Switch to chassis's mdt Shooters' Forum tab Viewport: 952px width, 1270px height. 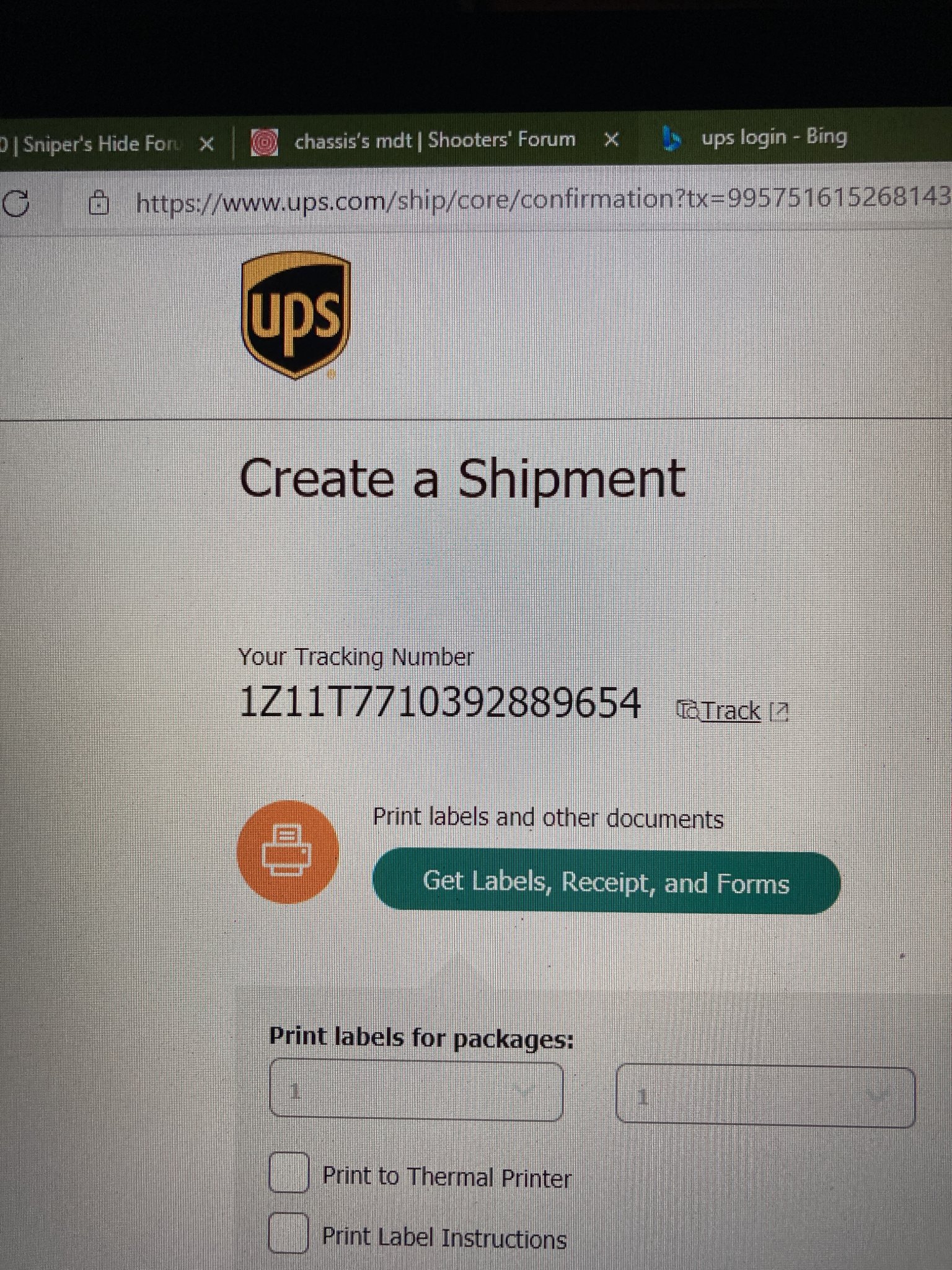[435, 141]
